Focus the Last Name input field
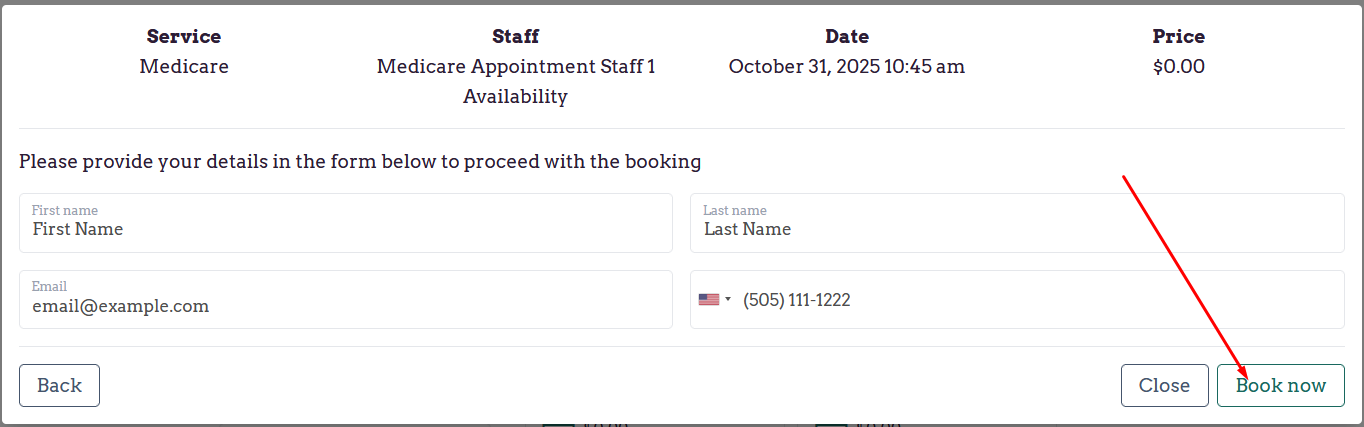 (x=1016, y=229)
